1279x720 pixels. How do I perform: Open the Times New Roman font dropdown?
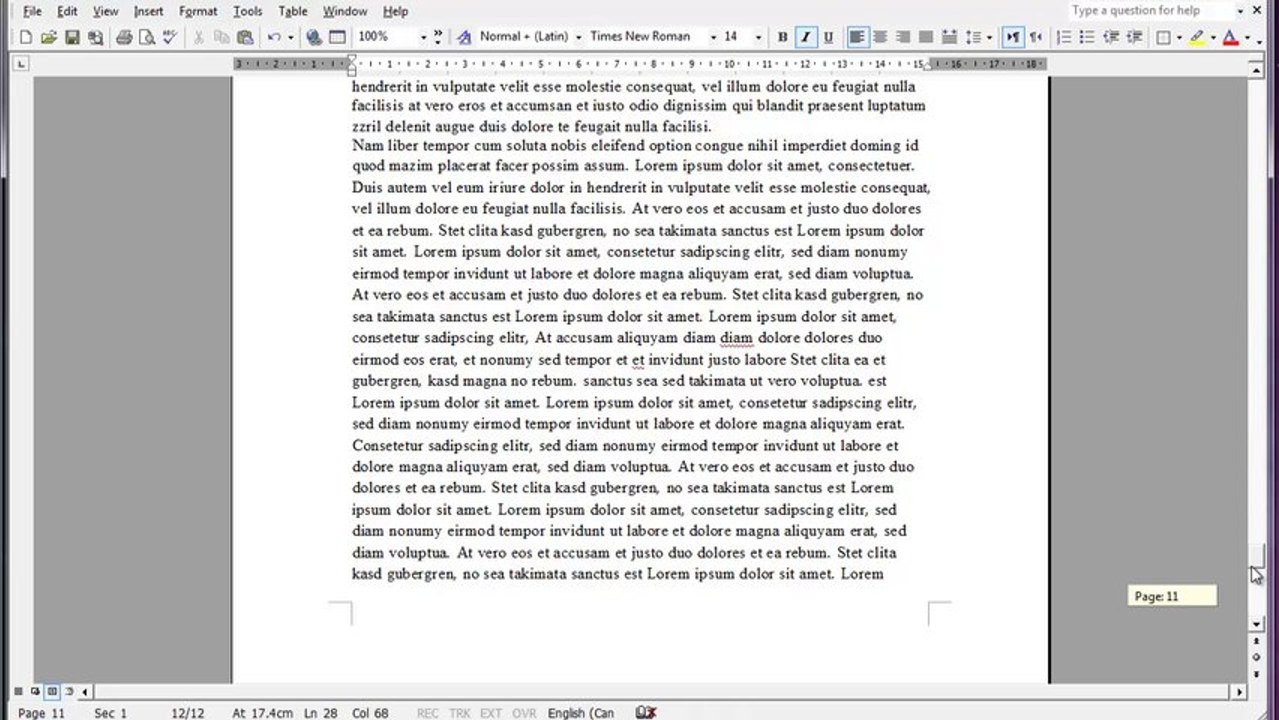[x=713, y=37]
